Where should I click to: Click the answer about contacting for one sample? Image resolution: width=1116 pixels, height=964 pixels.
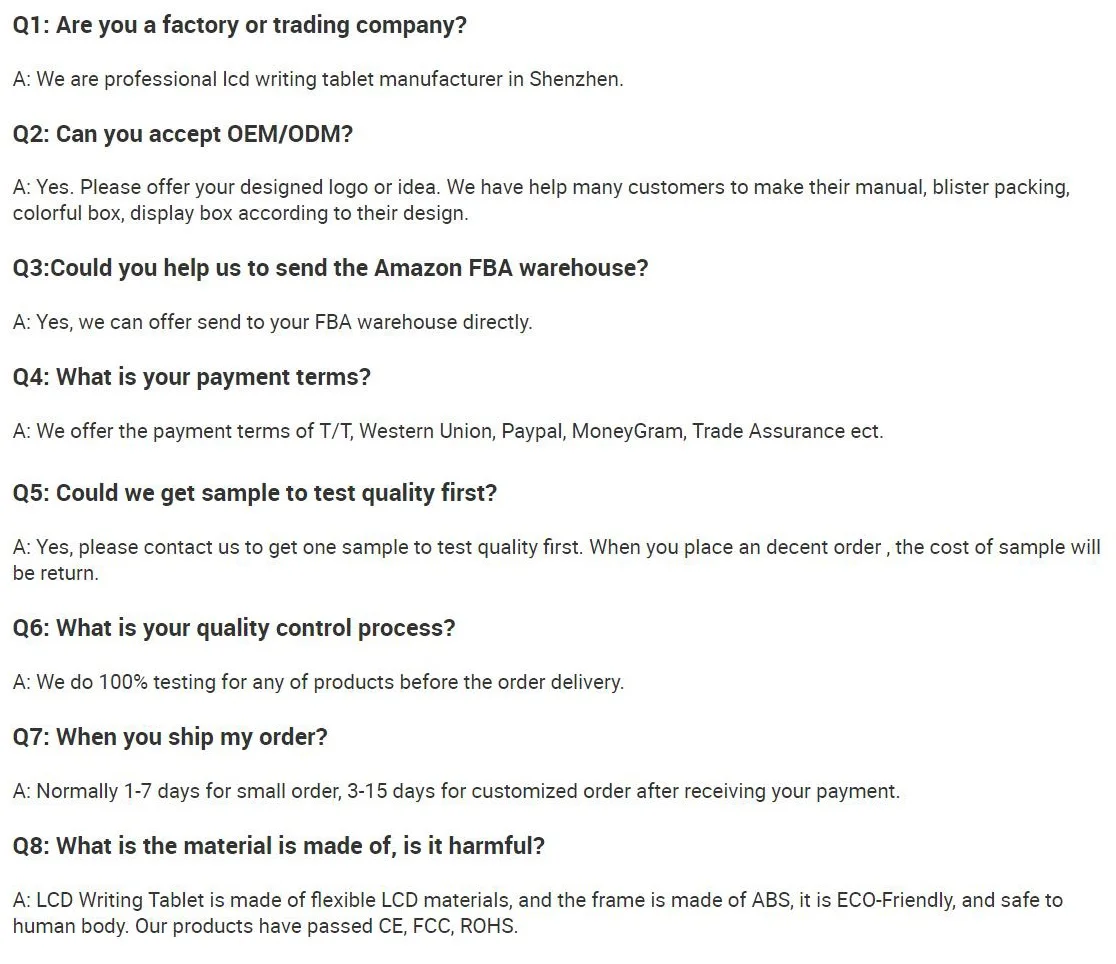[x=557, y=548]
